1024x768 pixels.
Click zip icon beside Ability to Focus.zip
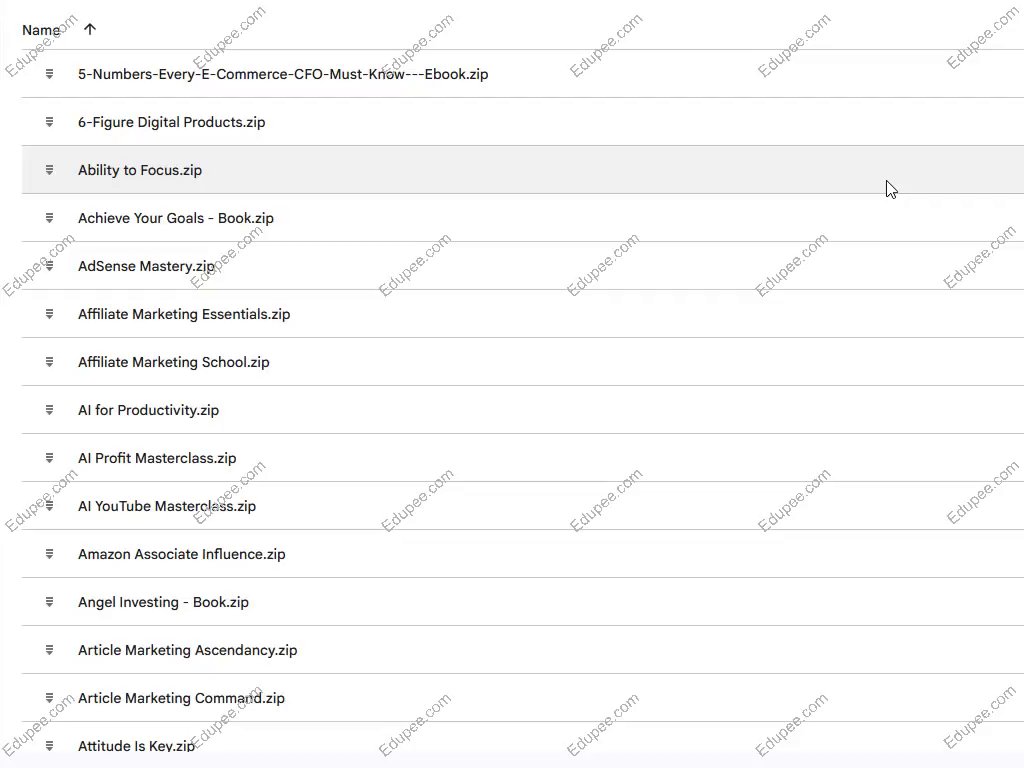pyautogui.click(x=49, y=170)
